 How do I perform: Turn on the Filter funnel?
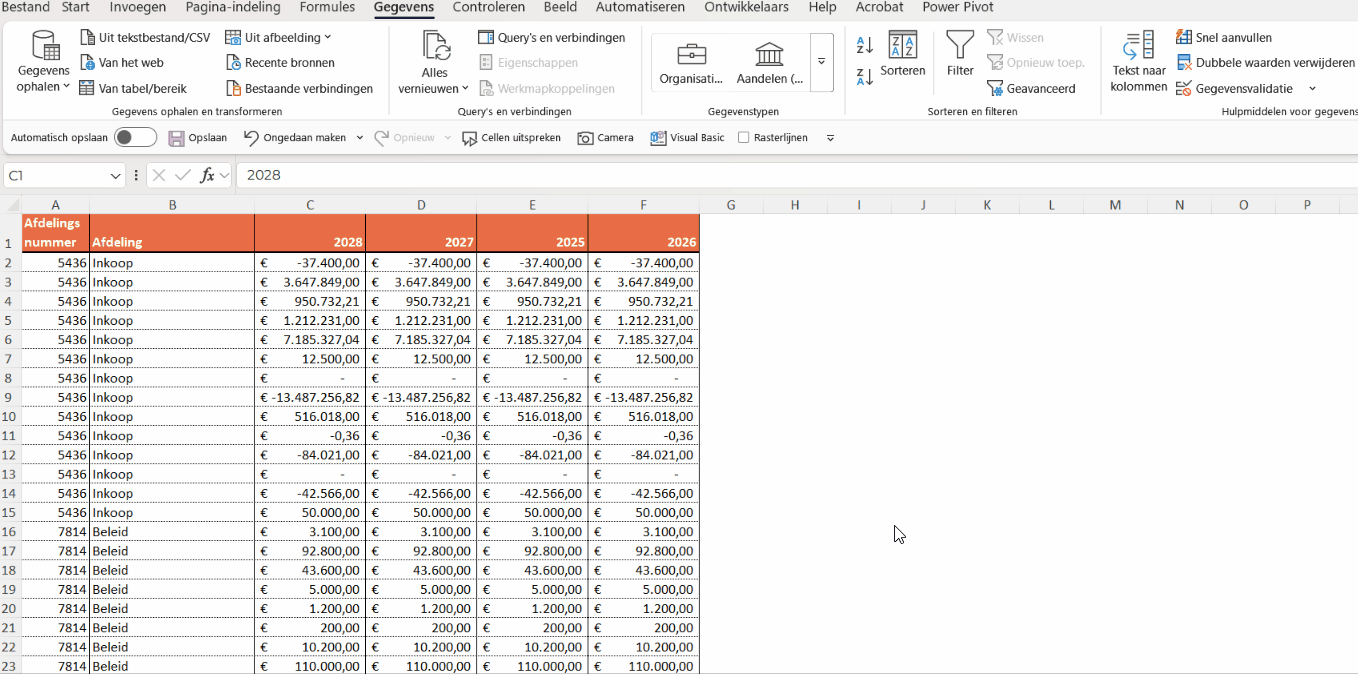coord(960,53)
